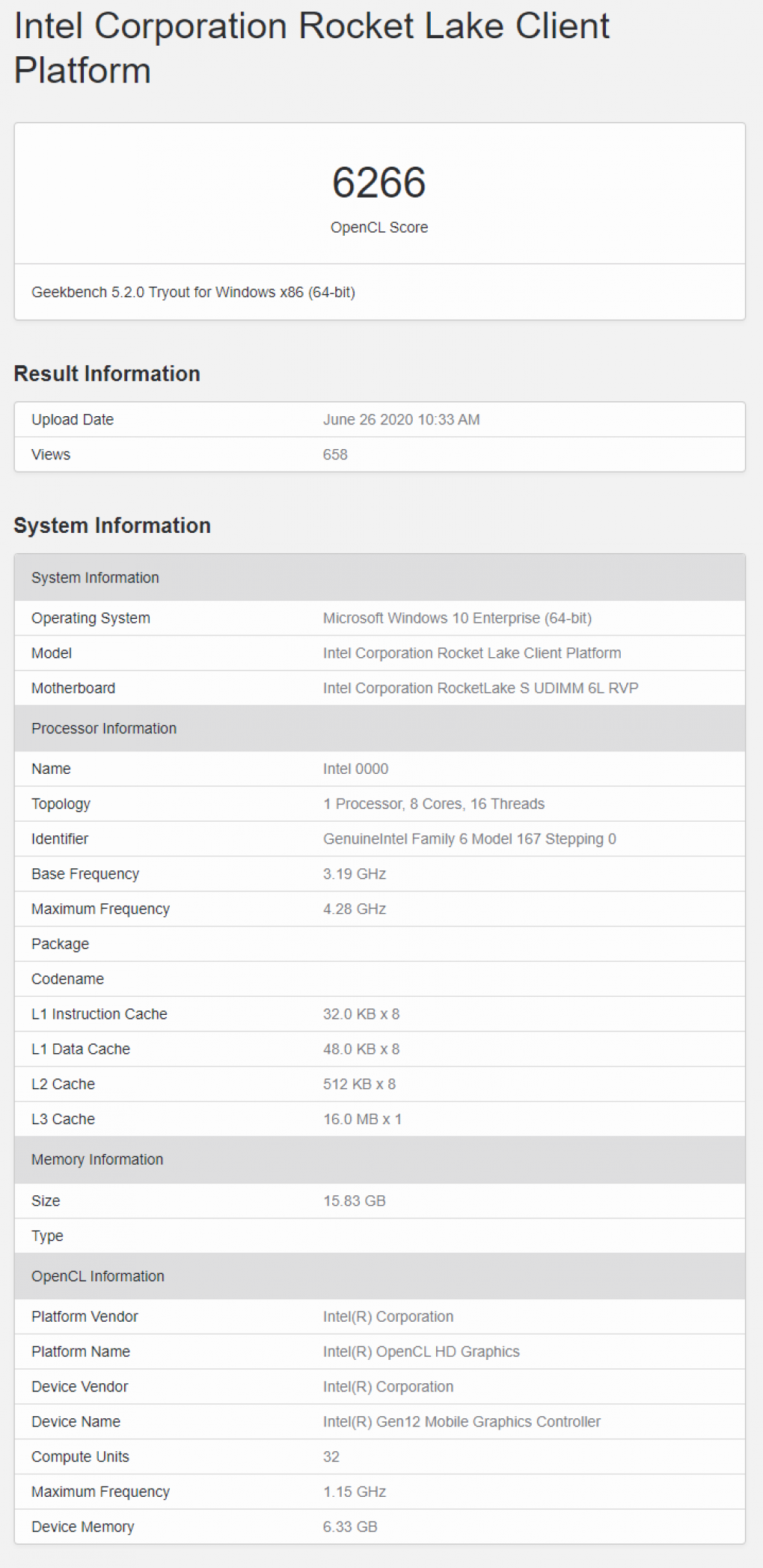Select 'GenuineIntel Family 6 Model 167 Stepping 0'

tap(470, 839)
